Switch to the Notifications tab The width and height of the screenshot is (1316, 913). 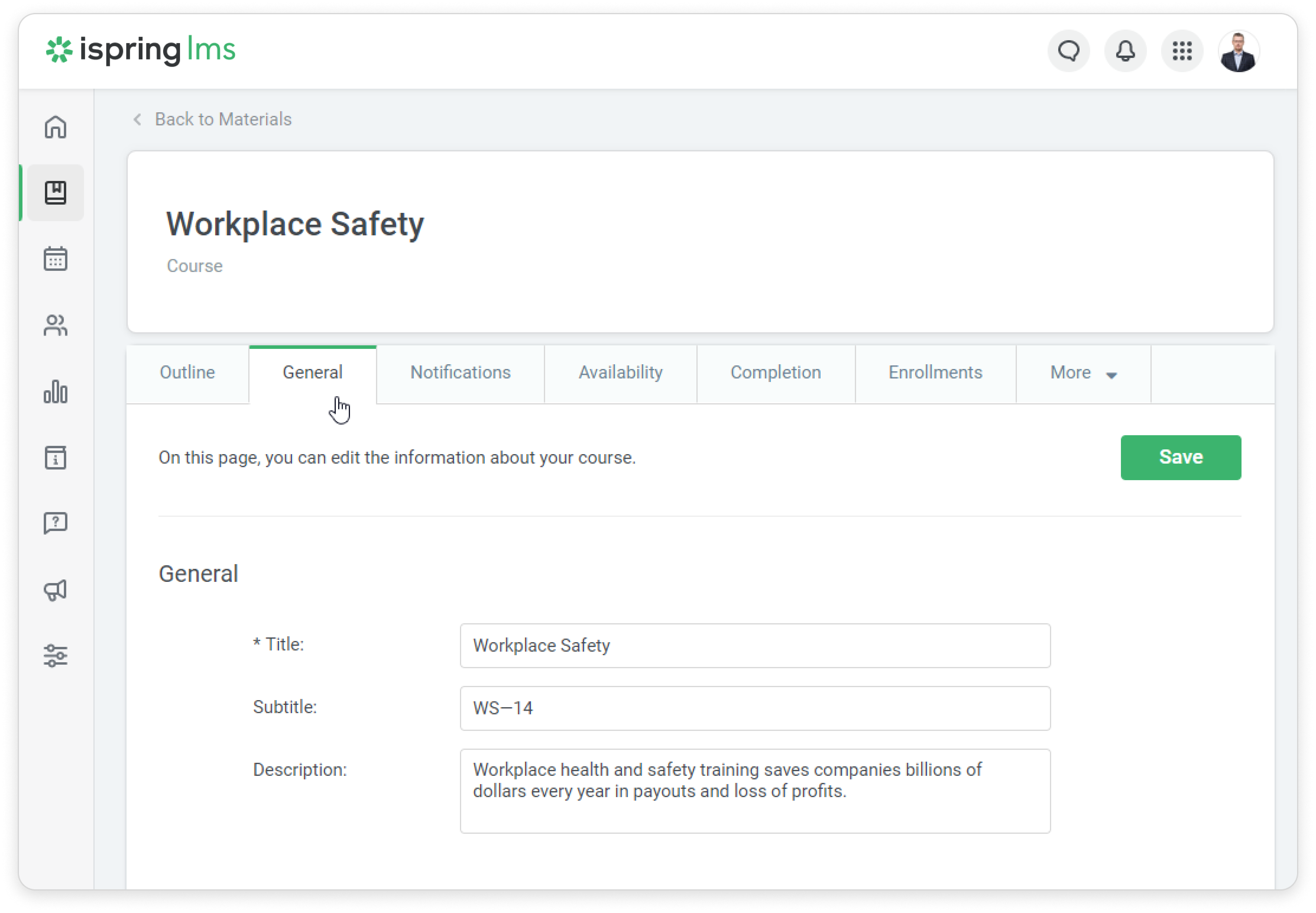click(460, 373)
